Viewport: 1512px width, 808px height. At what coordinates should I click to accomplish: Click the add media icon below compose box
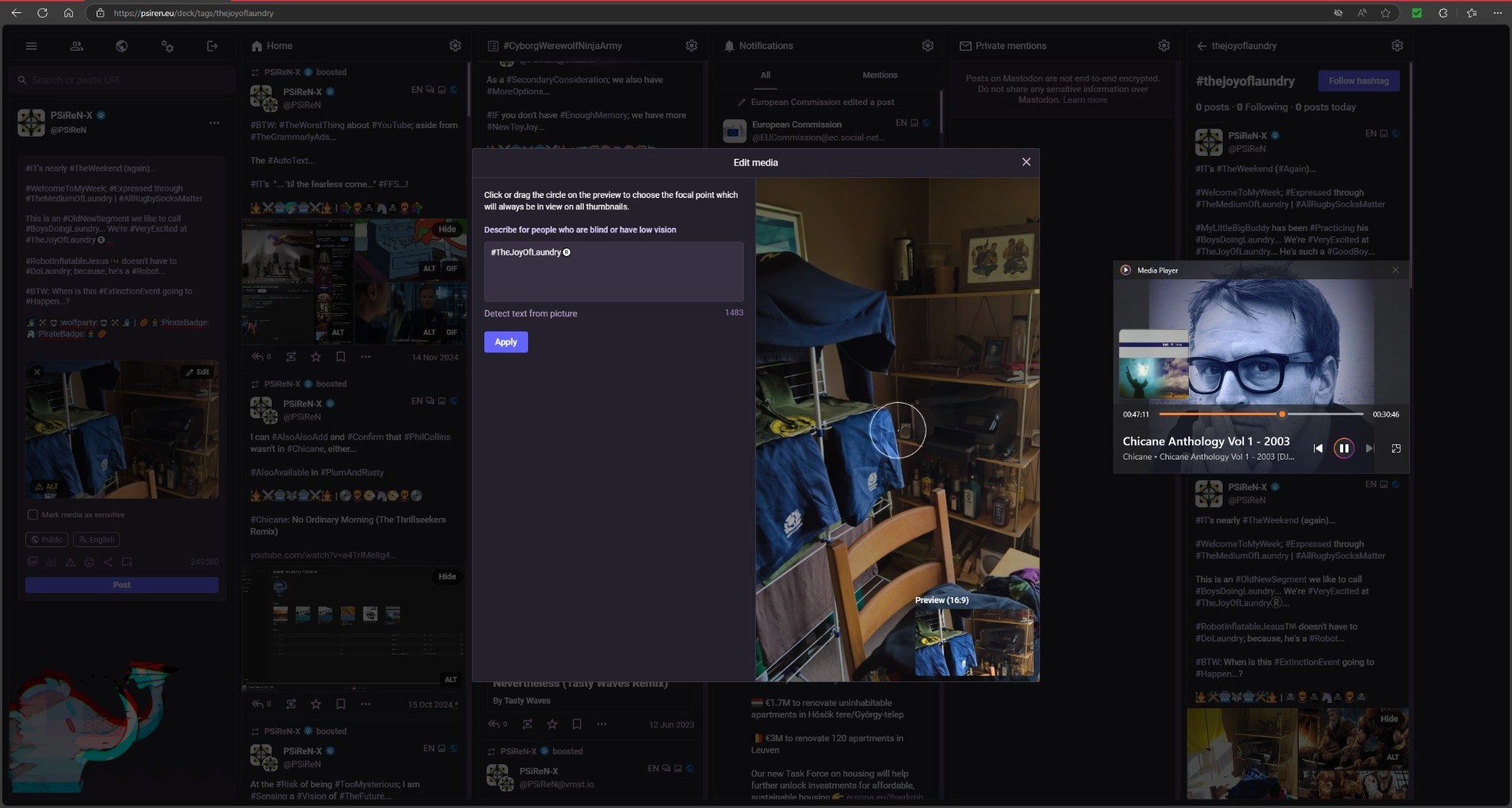[x=32, y=562]
